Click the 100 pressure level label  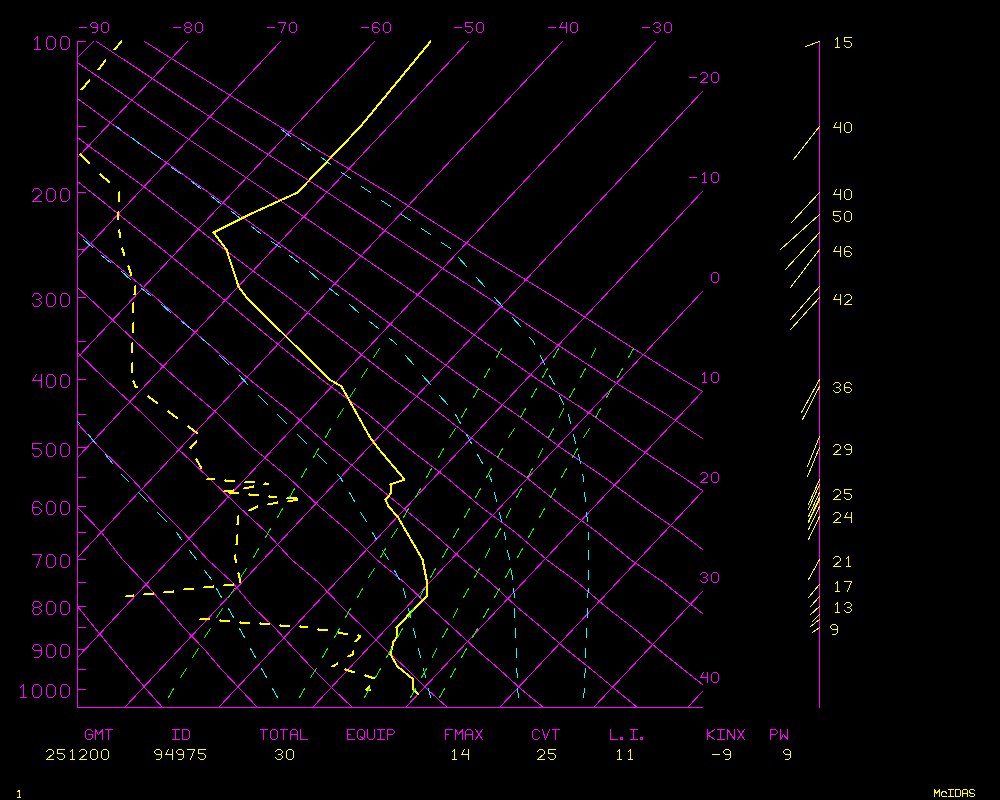(50, 43)
